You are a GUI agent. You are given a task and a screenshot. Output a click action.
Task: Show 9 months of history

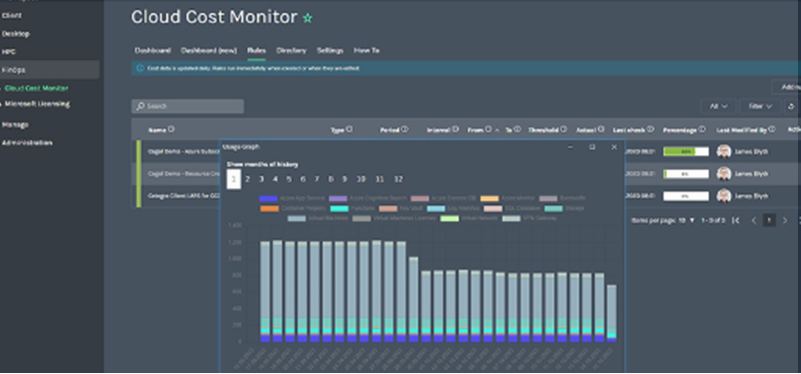[344, 179]
